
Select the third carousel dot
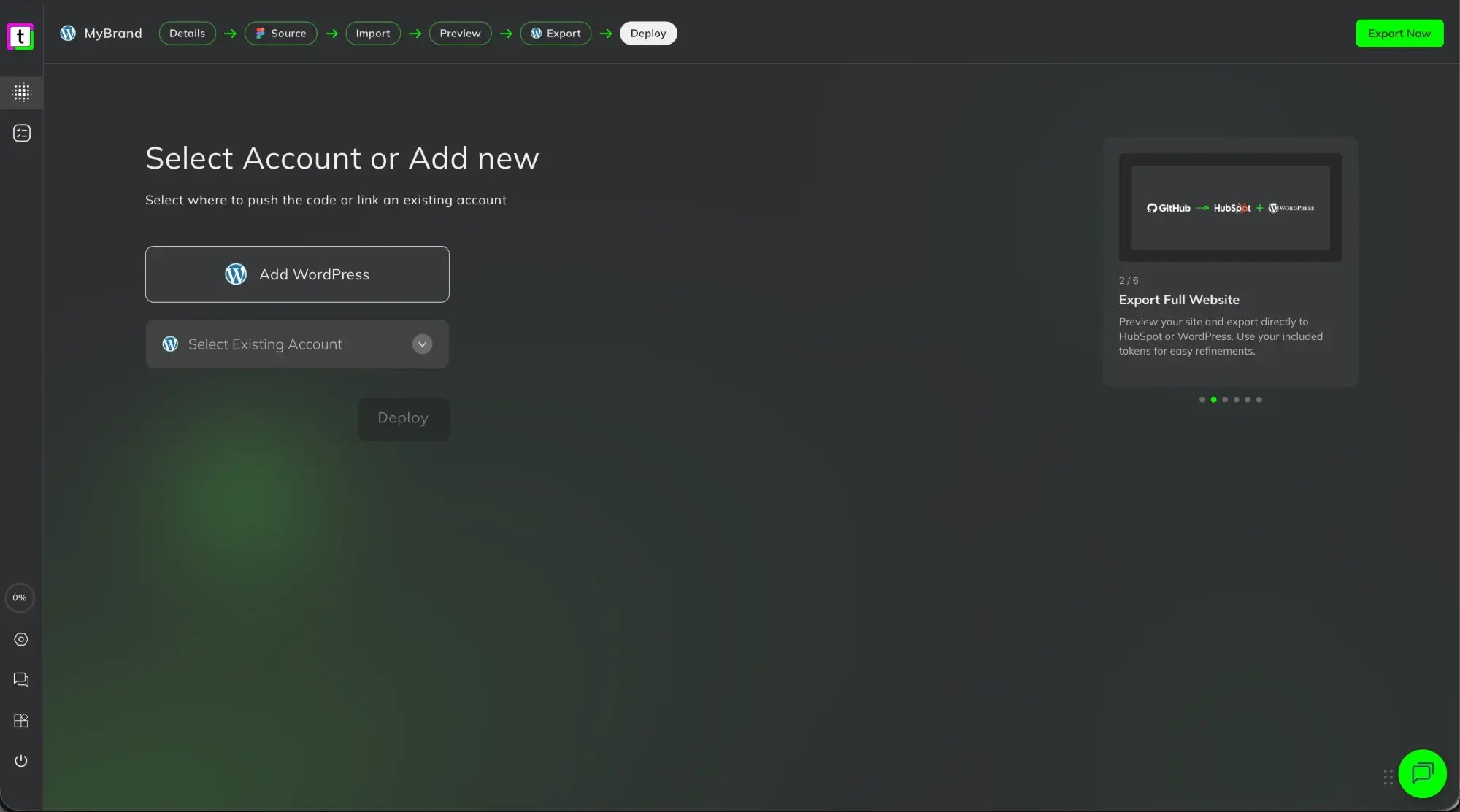[1225, 399]
